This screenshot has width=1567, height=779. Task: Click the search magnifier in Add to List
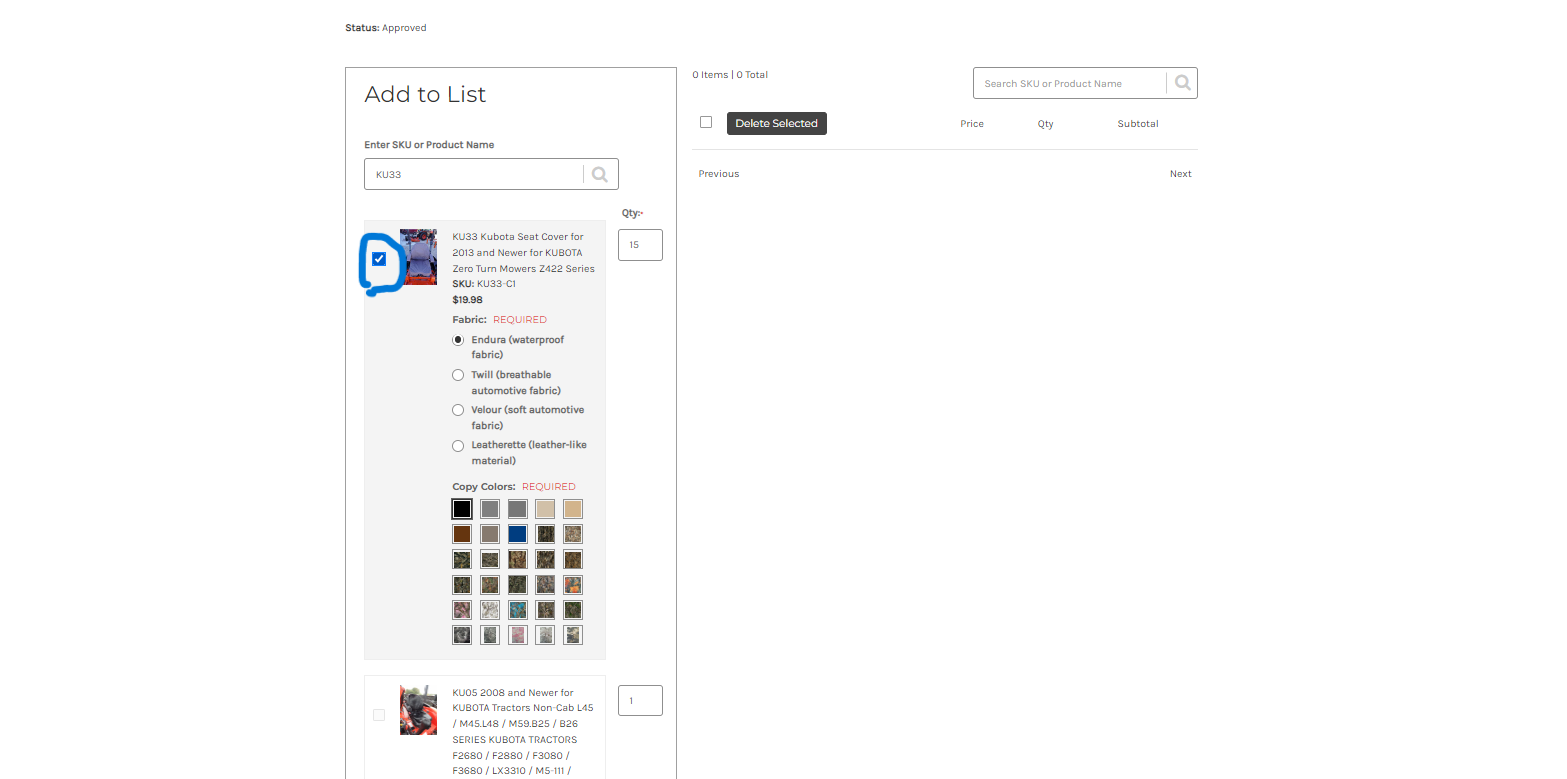click(x=600, y=174)
